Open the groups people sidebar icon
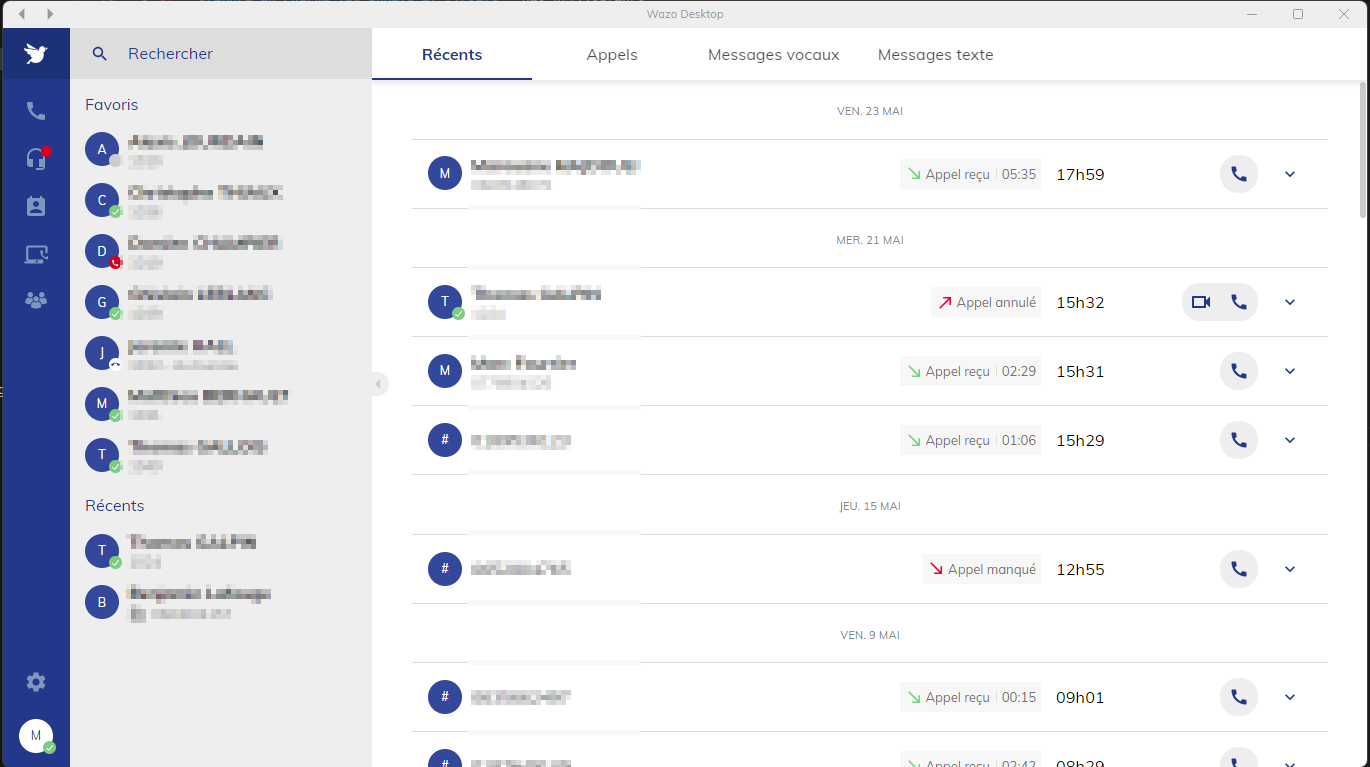The width and height of the screenshot is (1370, 767). click(x=36, y=300)
